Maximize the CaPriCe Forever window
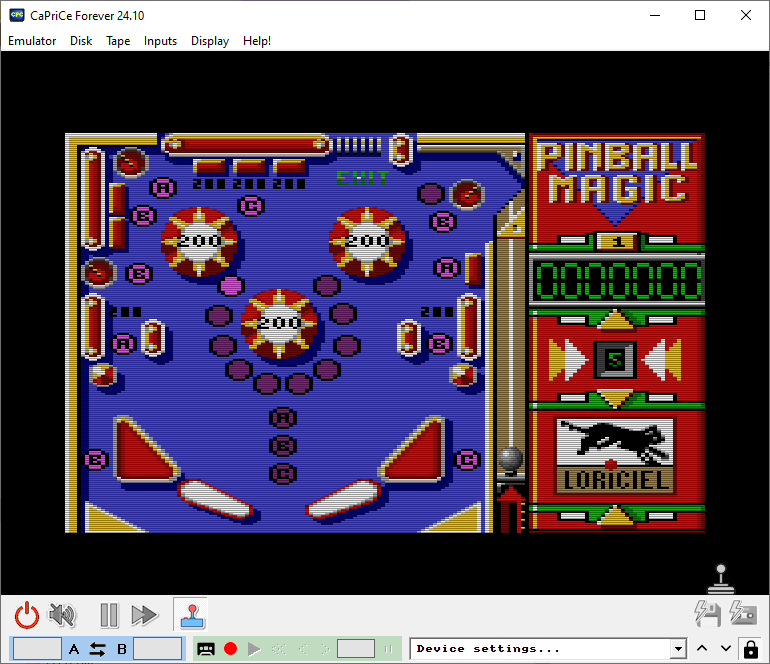Image resolution: width=770 pixels, height=664 pixels. [x=700, y=15]
